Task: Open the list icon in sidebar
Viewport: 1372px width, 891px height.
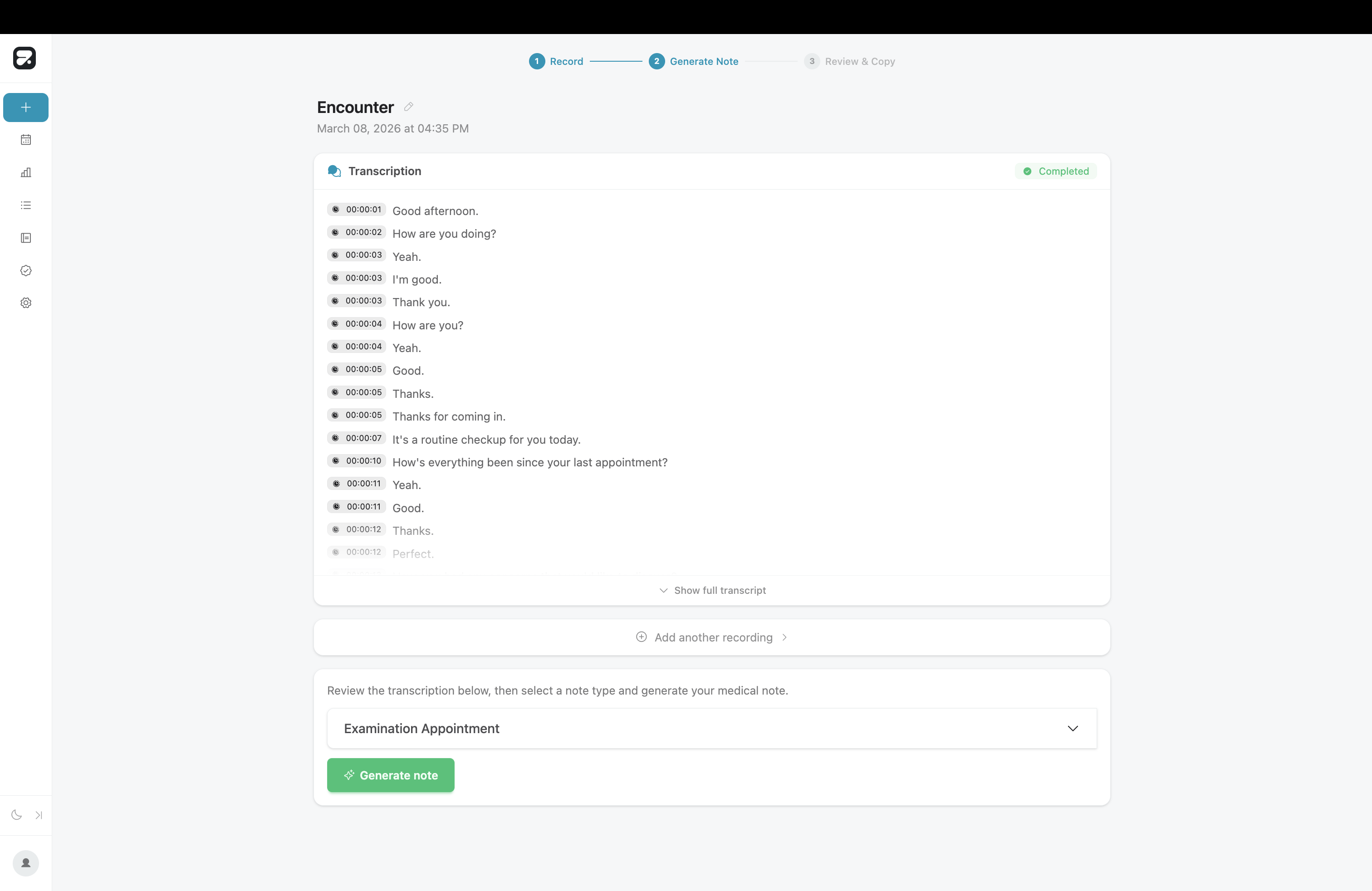Action: 26,205
